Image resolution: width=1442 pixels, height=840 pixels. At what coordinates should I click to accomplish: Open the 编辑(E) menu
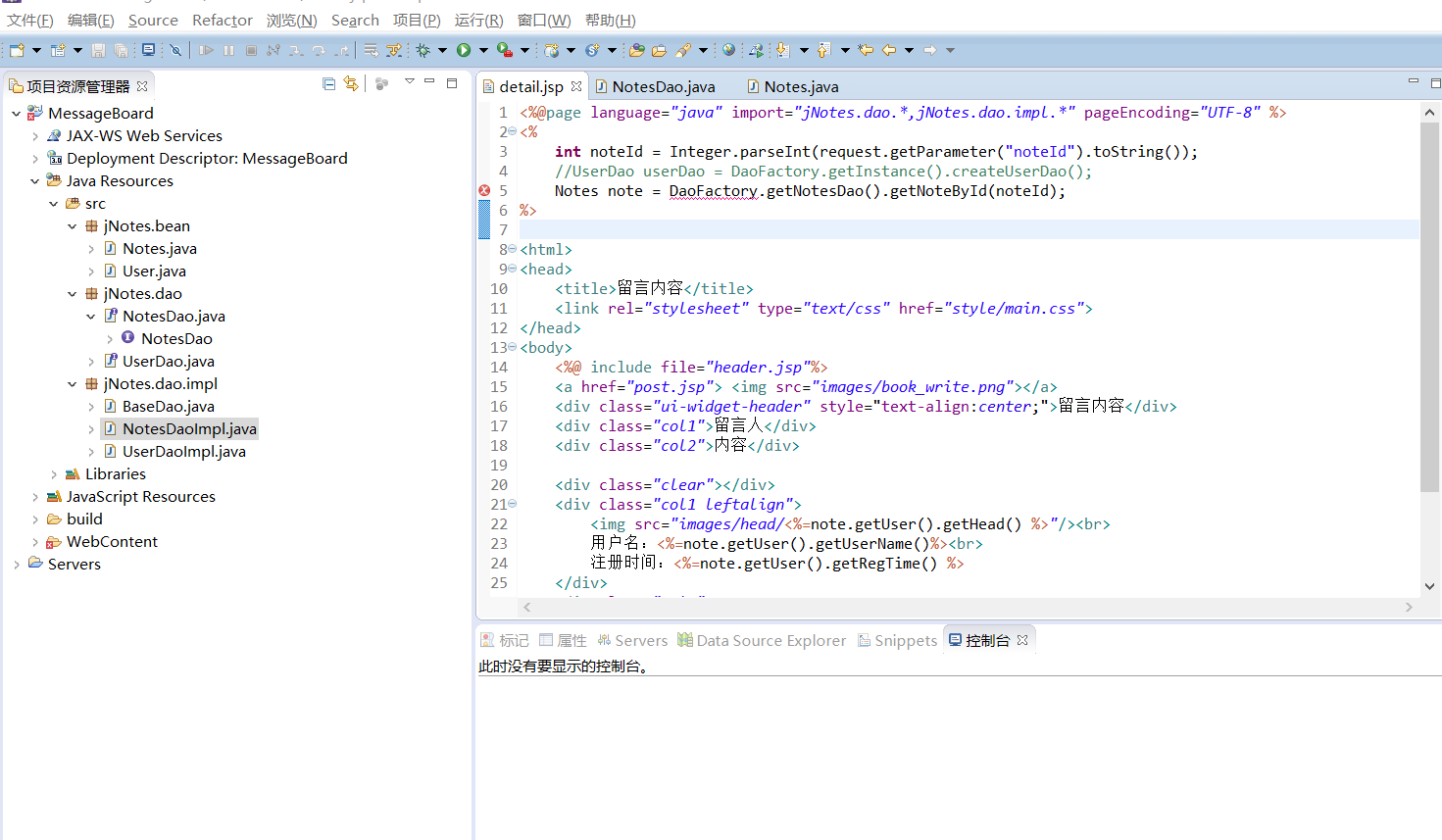point(91,20)
